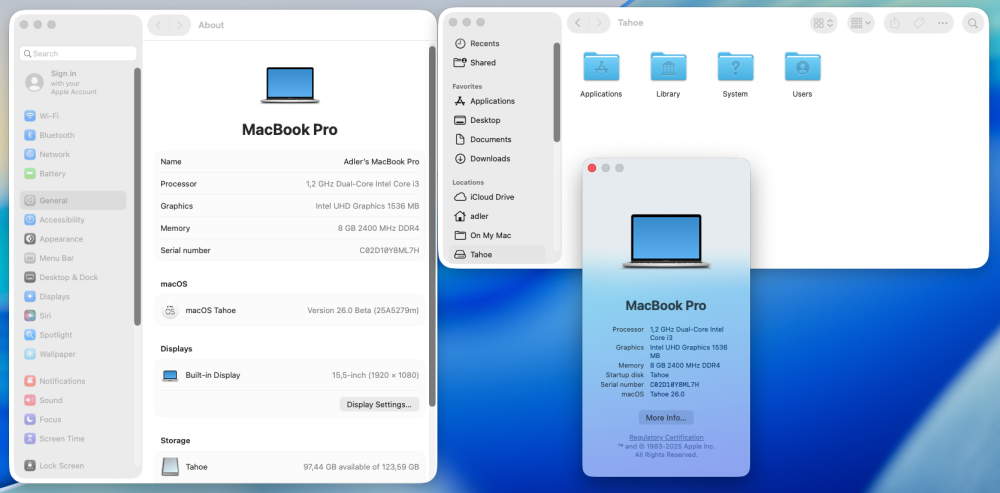Open the Applications folder in the Finder window
The width and height of the screenshot is (1000, 493).
(x=601, y=75)
